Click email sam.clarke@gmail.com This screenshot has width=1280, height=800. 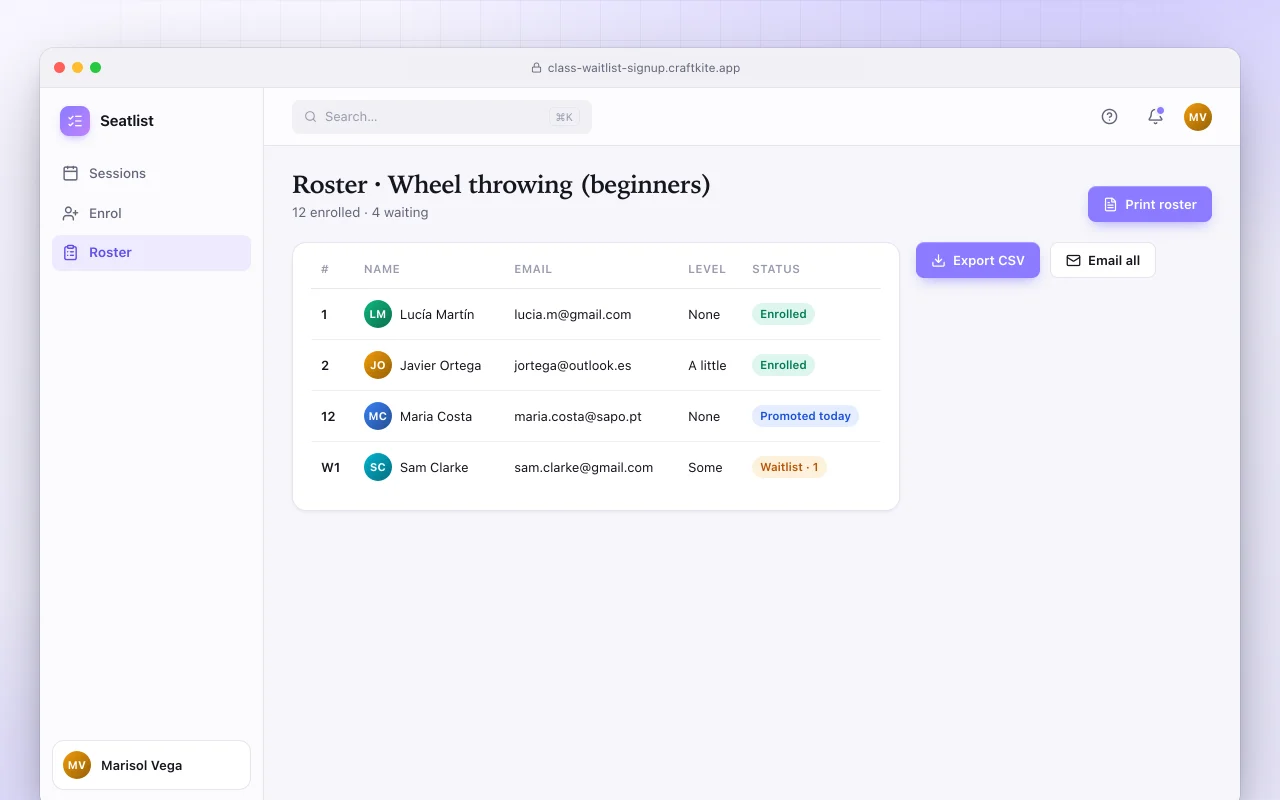584,467
